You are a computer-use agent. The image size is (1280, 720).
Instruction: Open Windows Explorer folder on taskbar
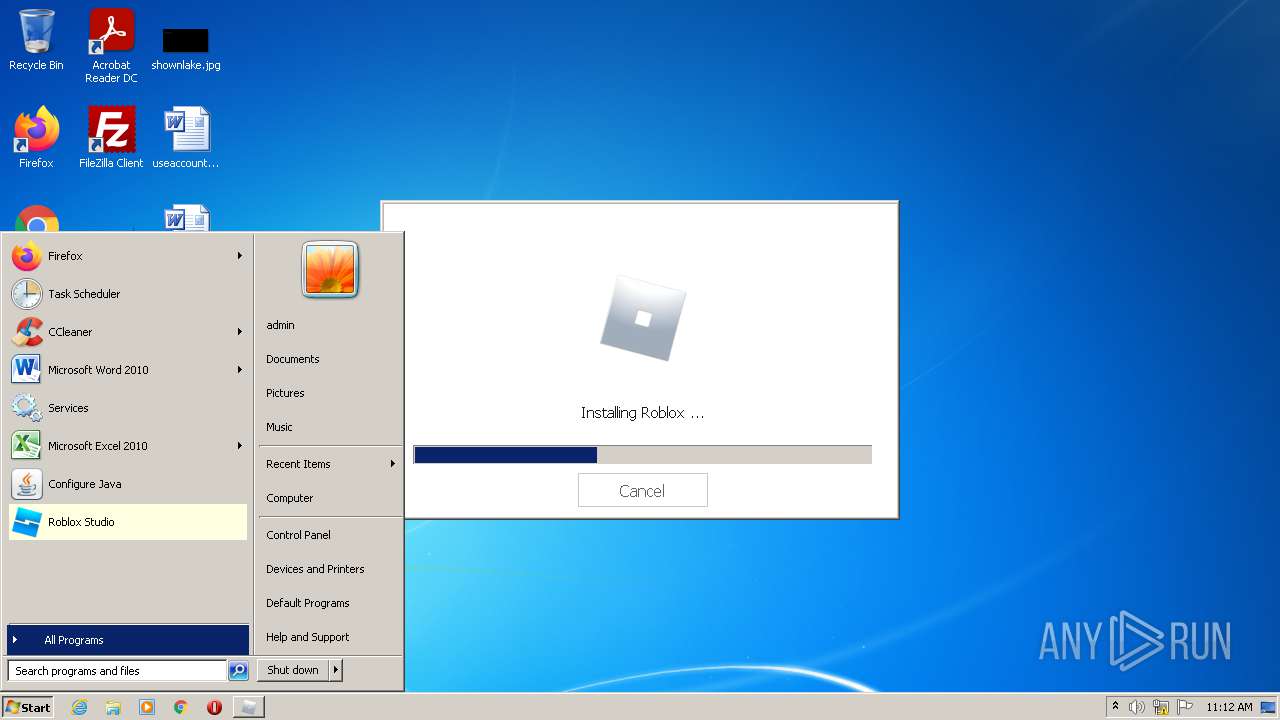pos(113,707)
